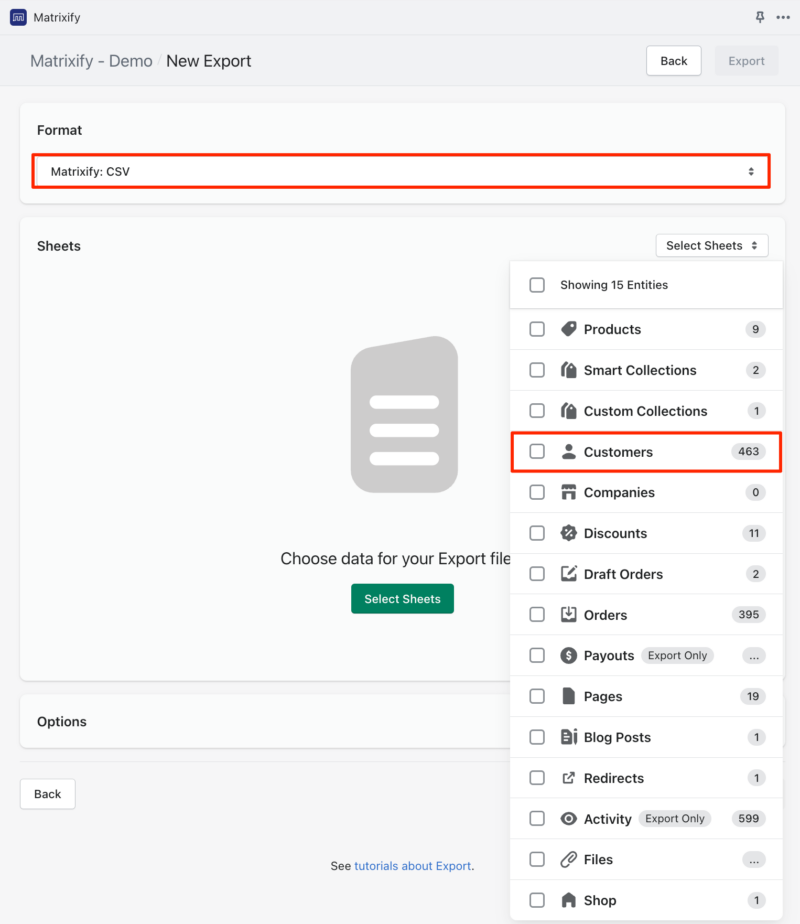Open the Select Sheets dropdown at top right
The width and height of the screenshot is (800, 924).
click(712, 246)
